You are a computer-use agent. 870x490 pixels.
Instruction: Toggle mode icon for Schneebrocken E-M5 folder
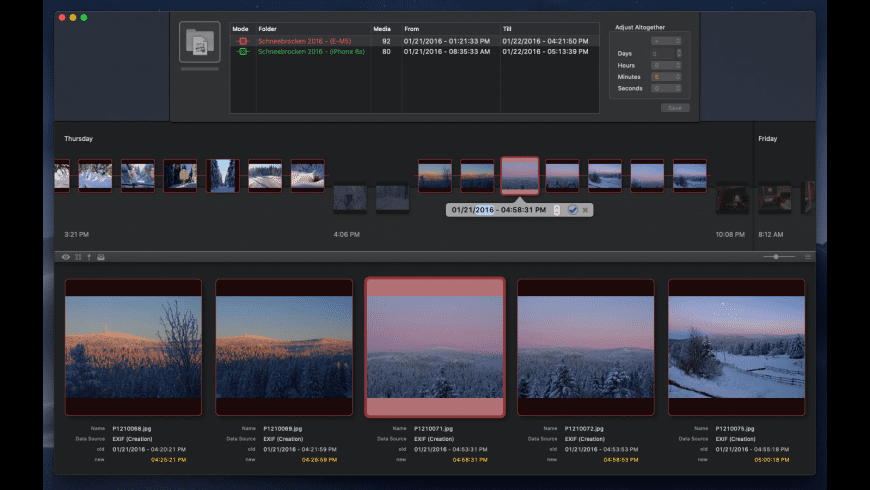242,41
